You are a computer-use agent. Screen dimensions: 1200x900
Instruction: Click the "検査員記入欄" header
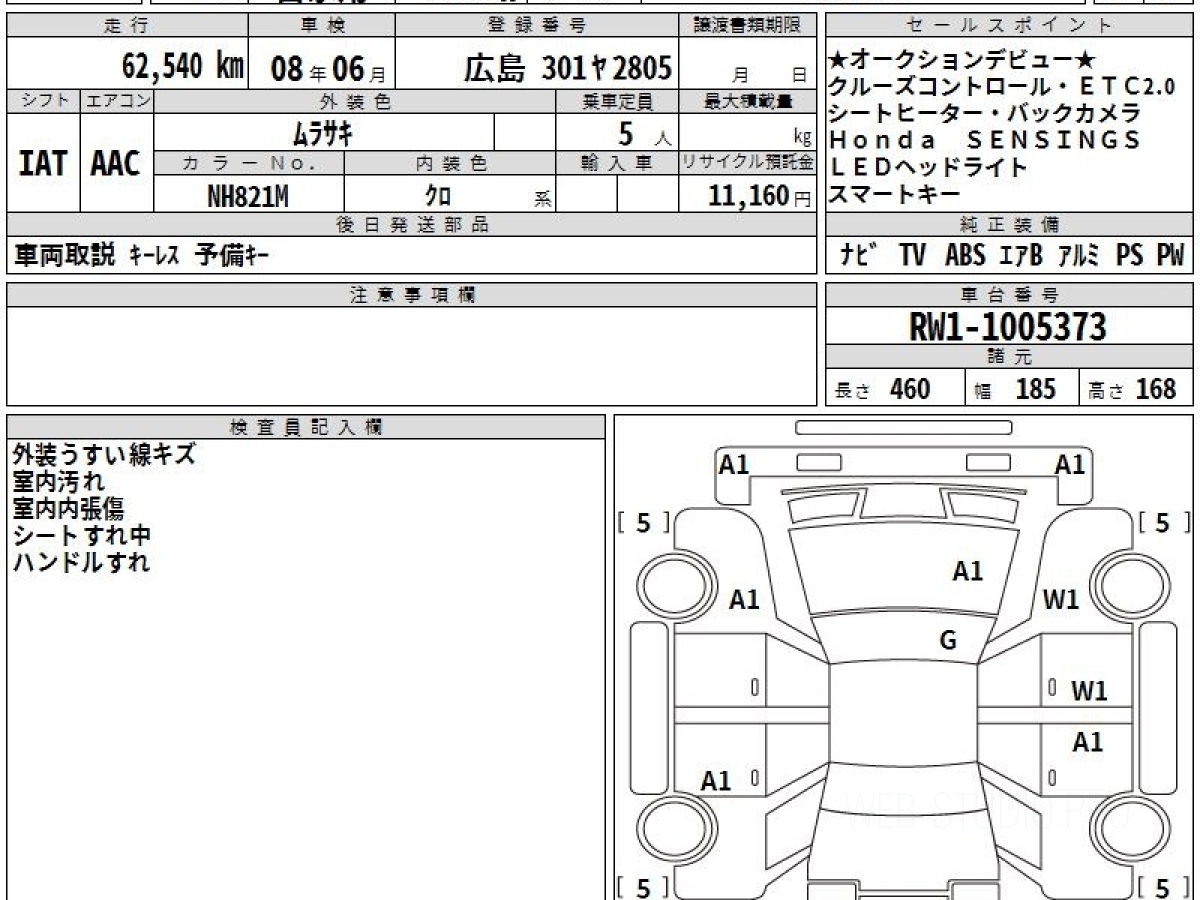point(306,427)
